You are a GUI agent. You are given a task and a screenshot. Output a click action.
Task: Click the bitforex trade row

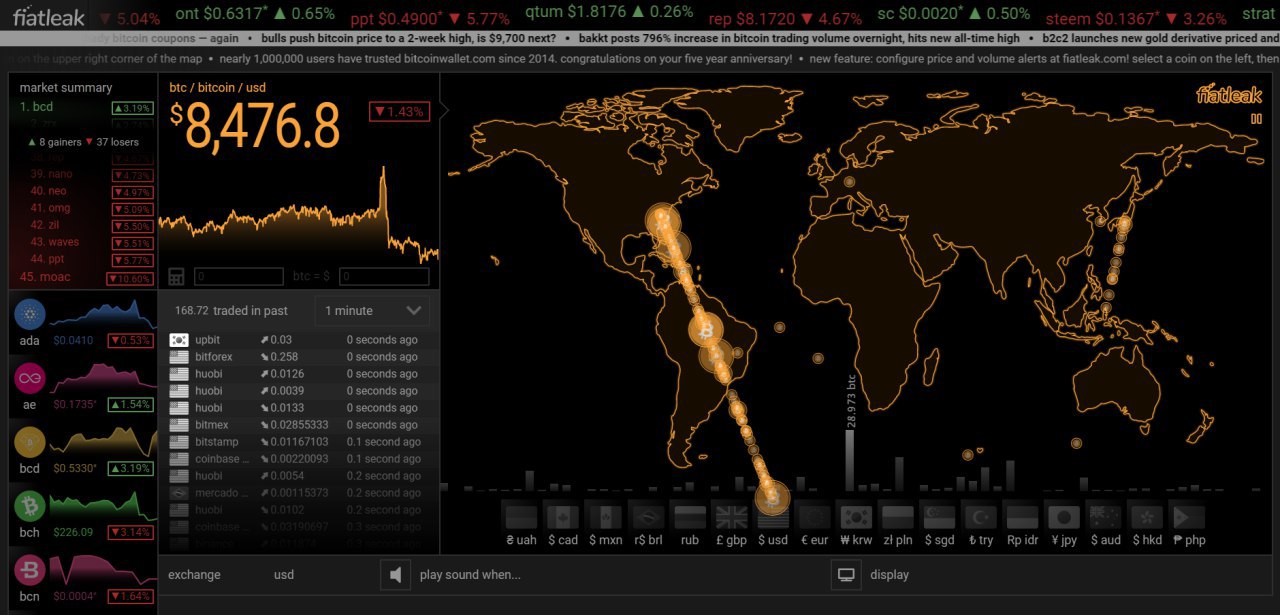299,357
